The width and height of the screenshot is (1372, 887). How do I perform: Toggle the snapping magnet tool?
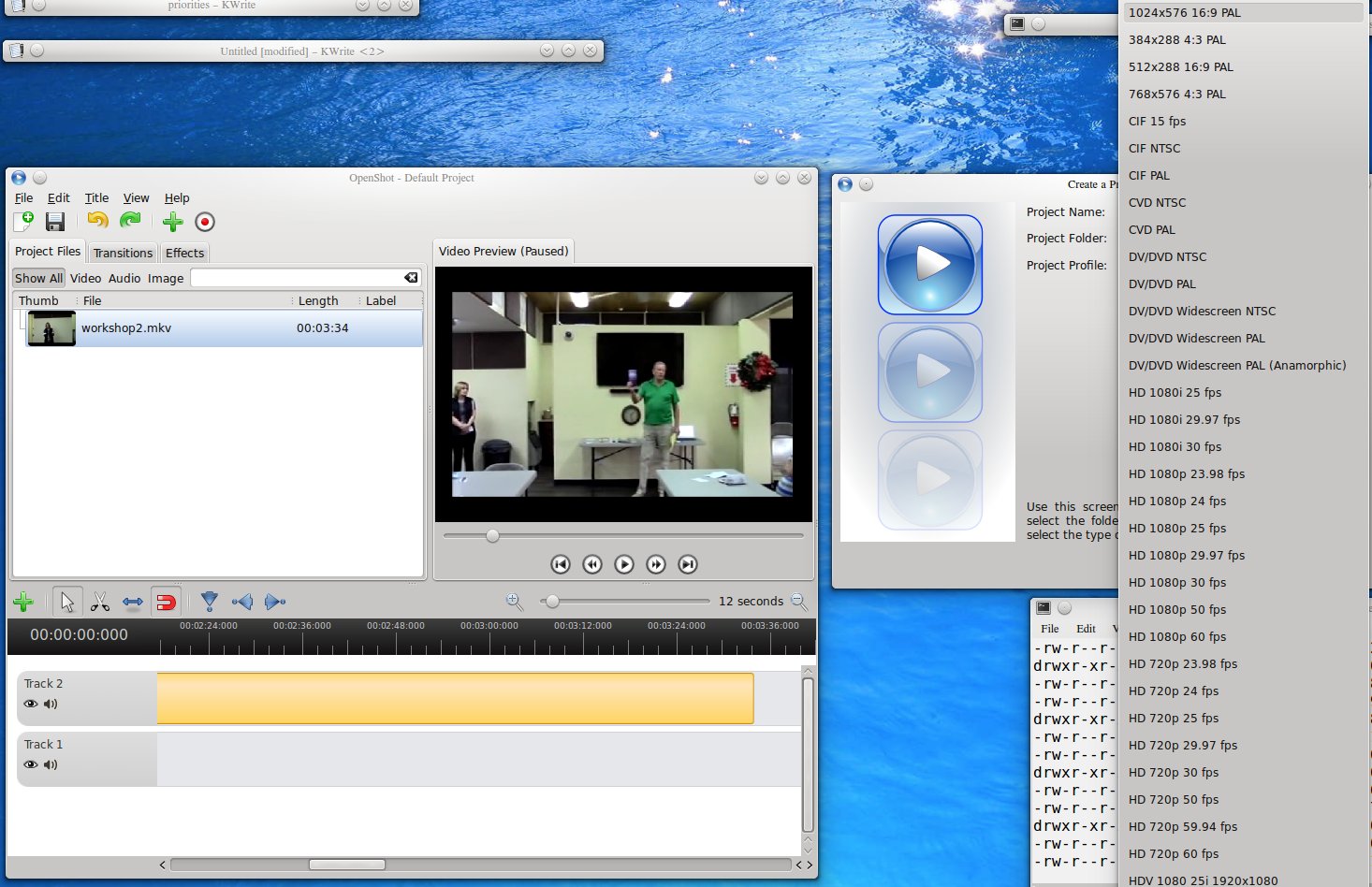coord(166,602)
